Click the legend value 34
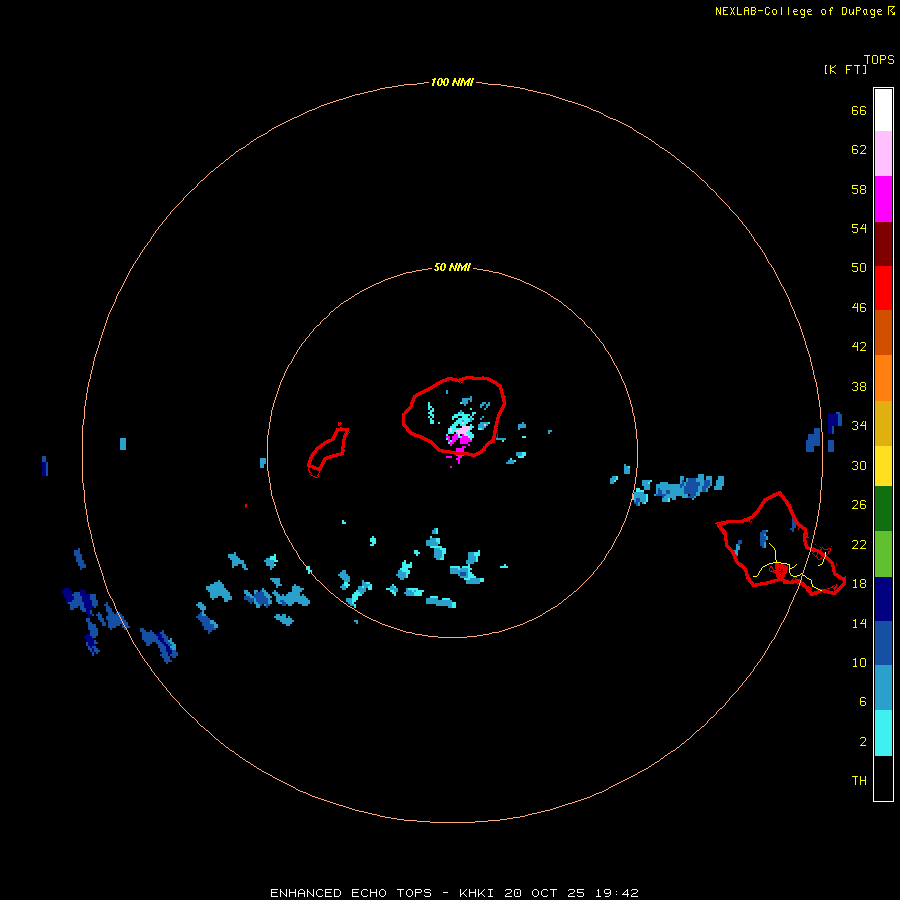Viewport: 900px width, 900px height. click(859, 425)
